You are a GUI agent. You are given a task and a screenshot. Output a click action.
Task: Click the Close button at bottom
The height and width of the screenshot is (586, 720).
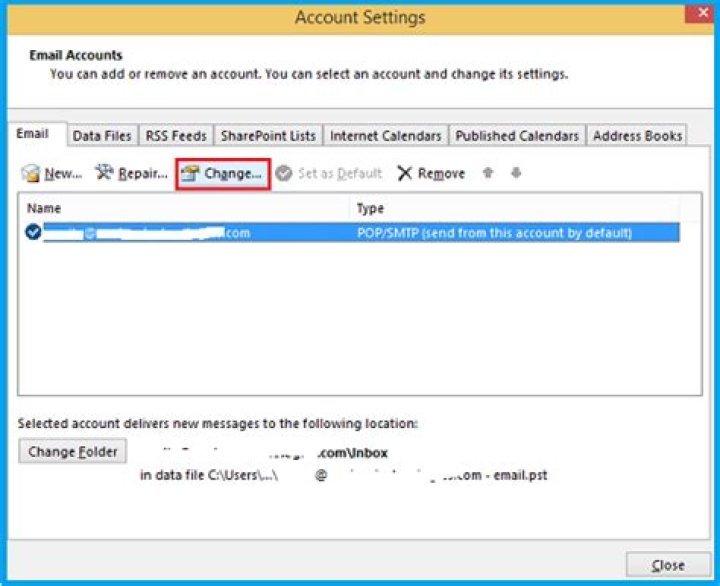[x=668, y=565]
